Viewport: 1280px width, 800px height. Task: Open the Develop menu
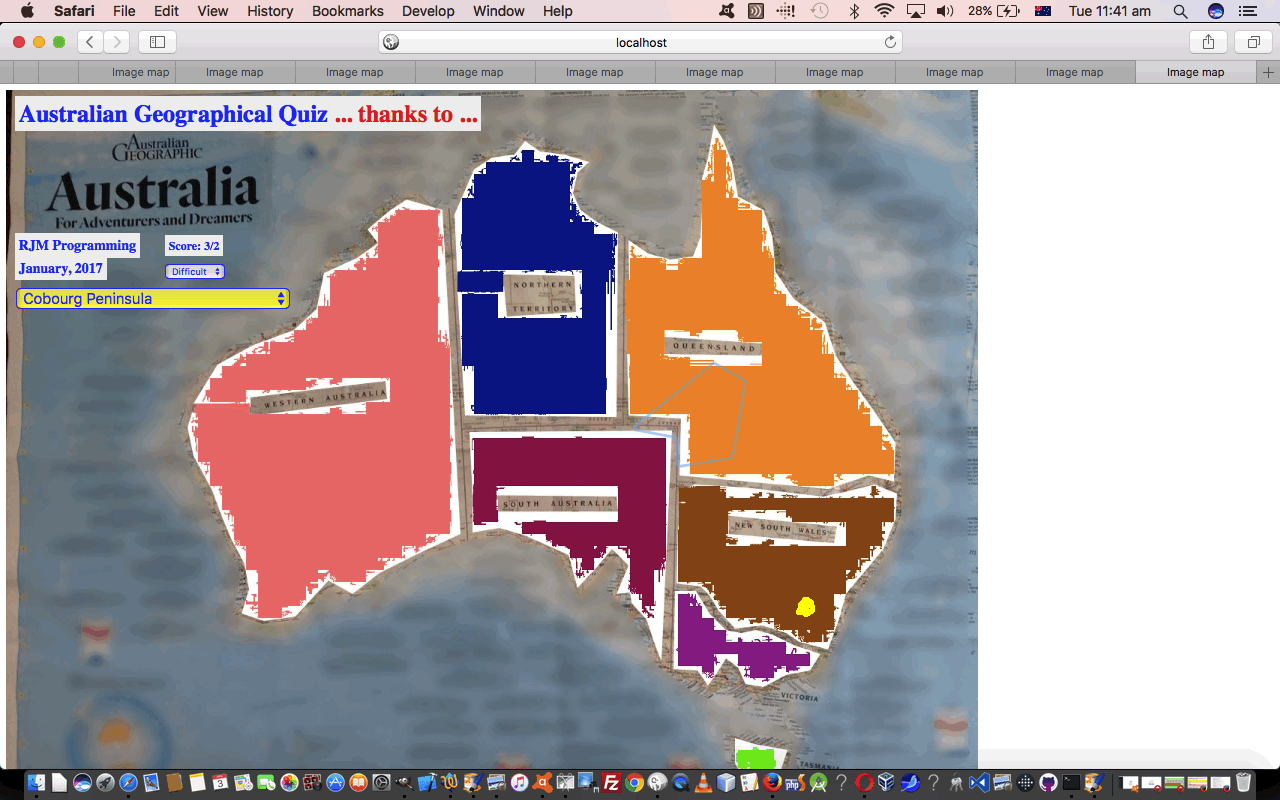(x=427, y=11)
